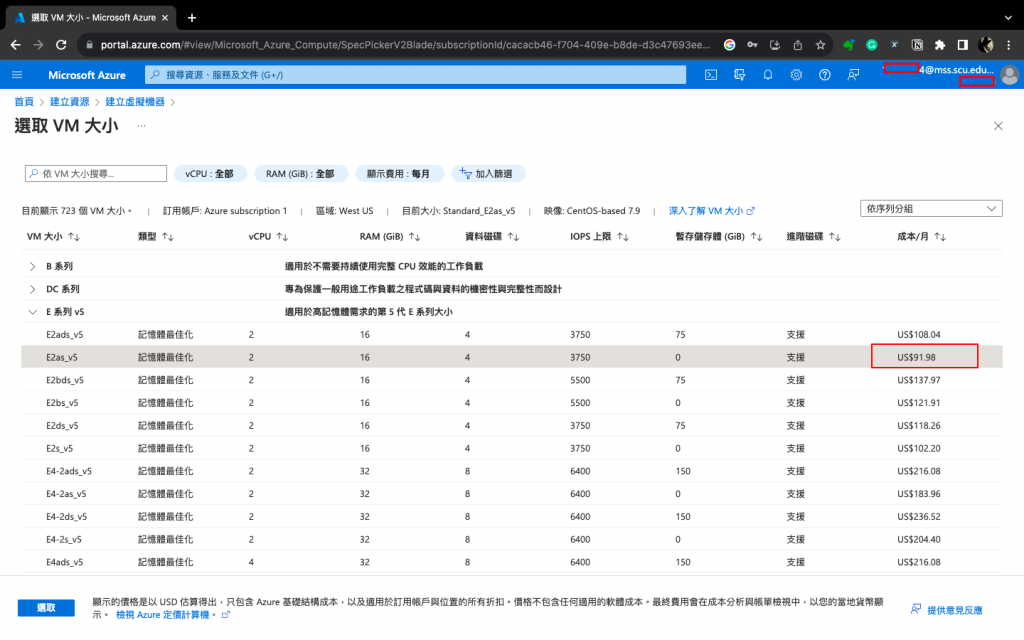Open the feedback icon in Azure header
Screen dimensions: 1024x640
853,75
